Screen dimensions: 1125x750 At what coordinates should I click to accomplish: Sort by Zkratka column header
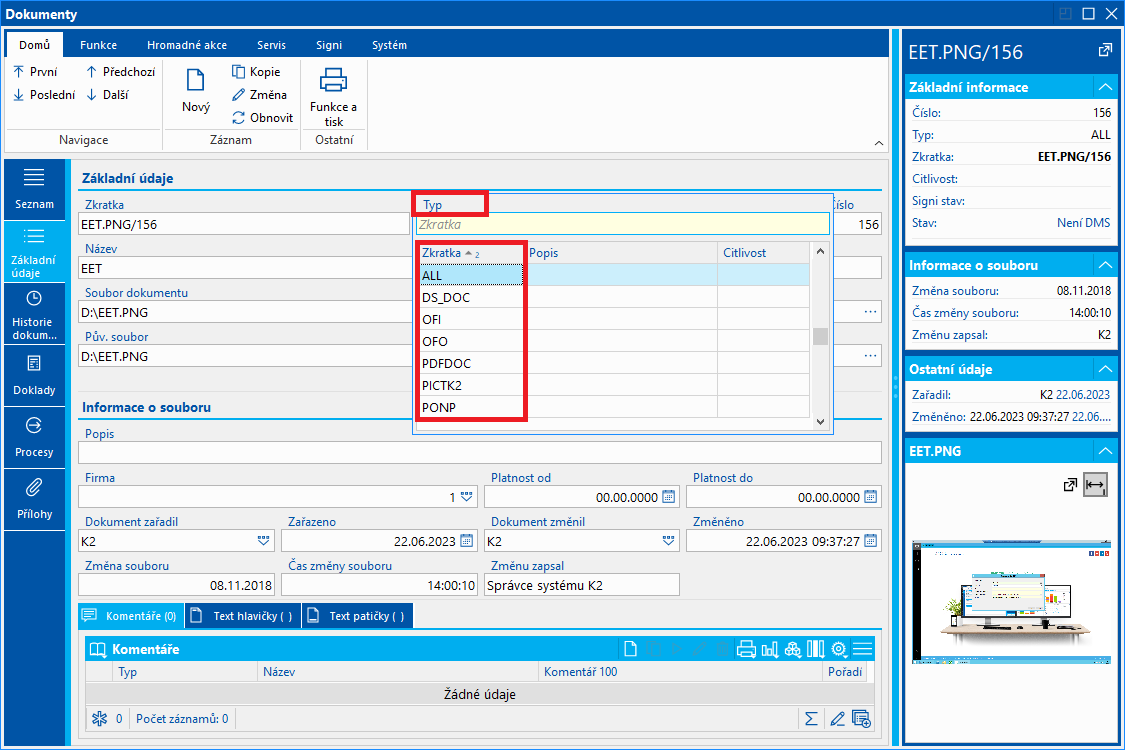[471, 253]
